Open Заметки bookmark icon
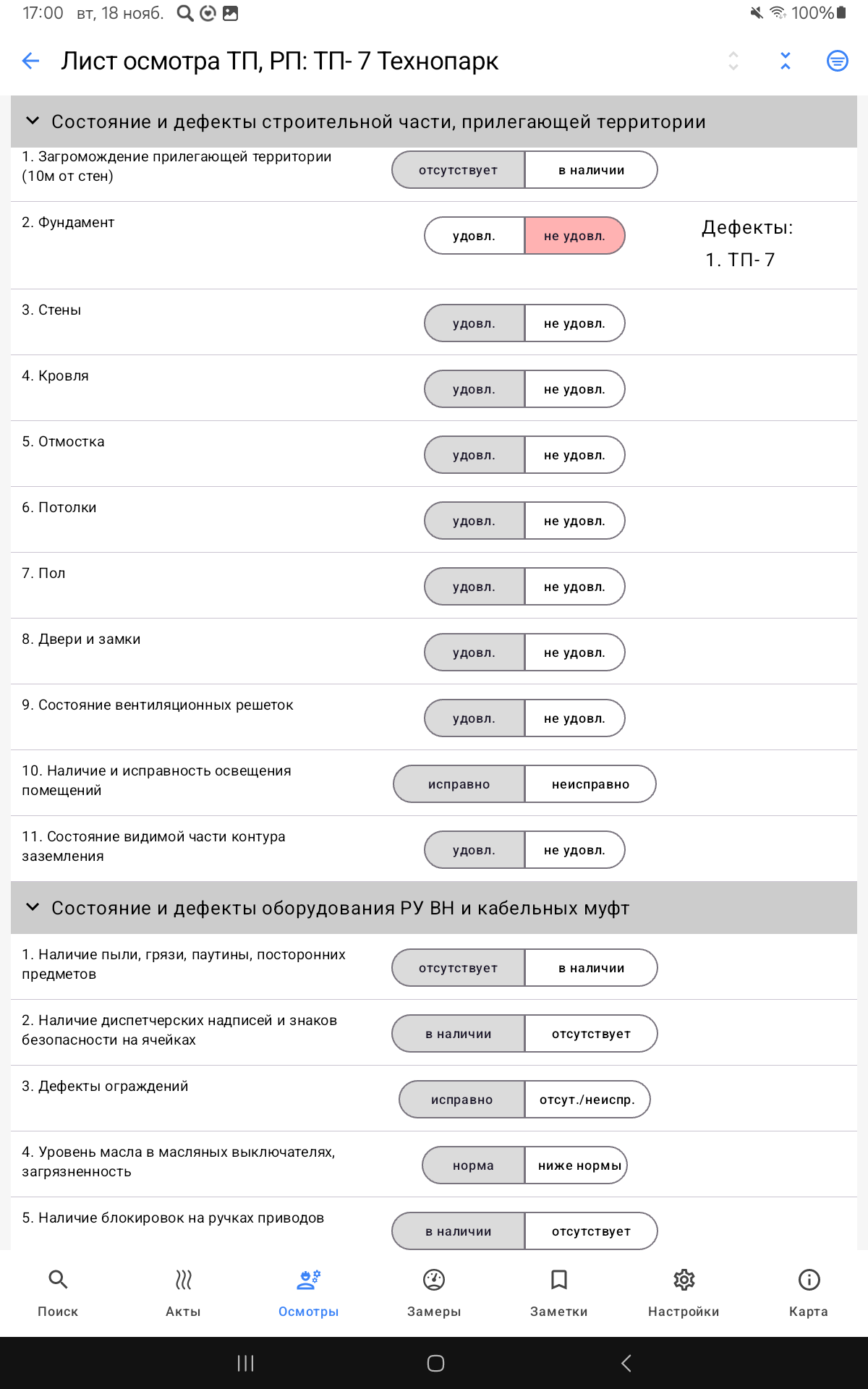Screen dimensions: 868x1389 coord(558,1280)
